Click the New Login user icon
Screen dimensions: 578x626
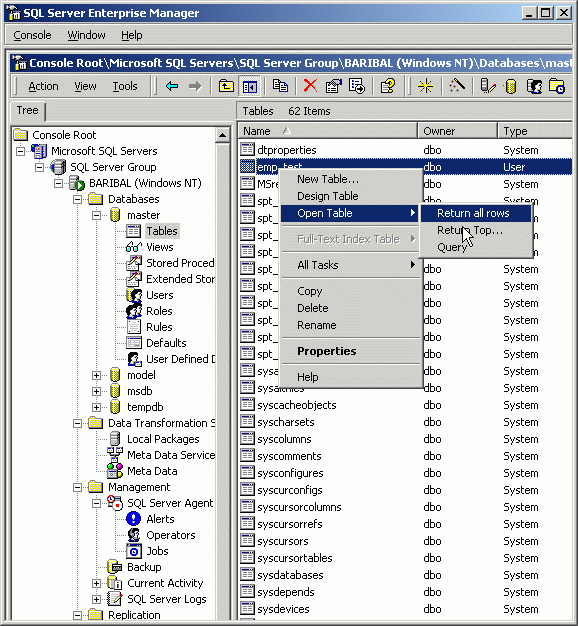[x=534, y=86]
